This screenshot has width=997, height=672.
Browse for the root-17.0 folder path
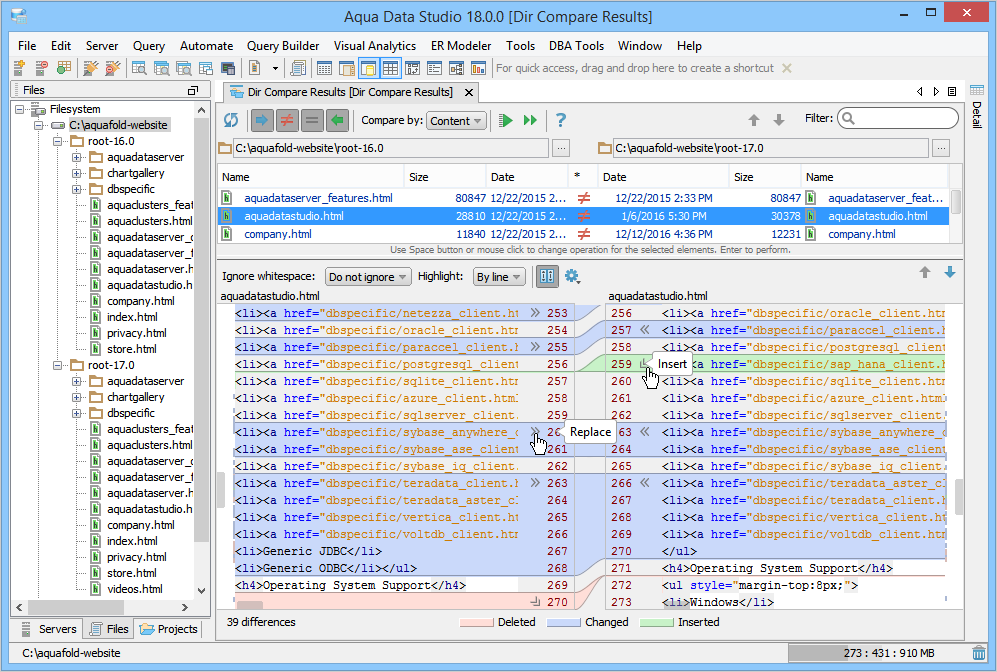(940, 148)
